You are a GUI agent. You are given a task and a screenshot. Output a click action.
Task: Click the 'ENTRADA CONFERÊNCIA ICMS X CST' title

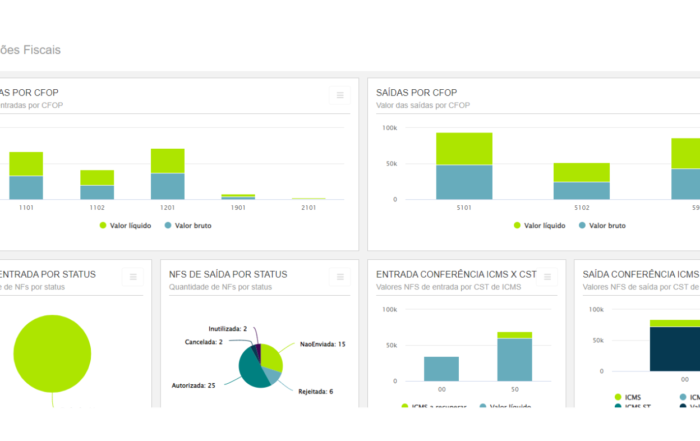(x=456, y=274)
